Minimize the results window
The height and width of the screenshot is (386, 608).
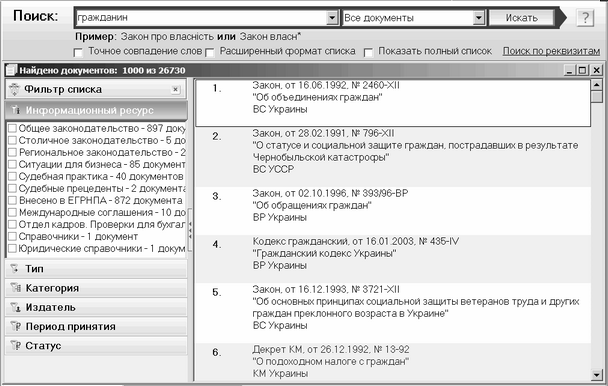pyautogui.click(x=569, y=70)
